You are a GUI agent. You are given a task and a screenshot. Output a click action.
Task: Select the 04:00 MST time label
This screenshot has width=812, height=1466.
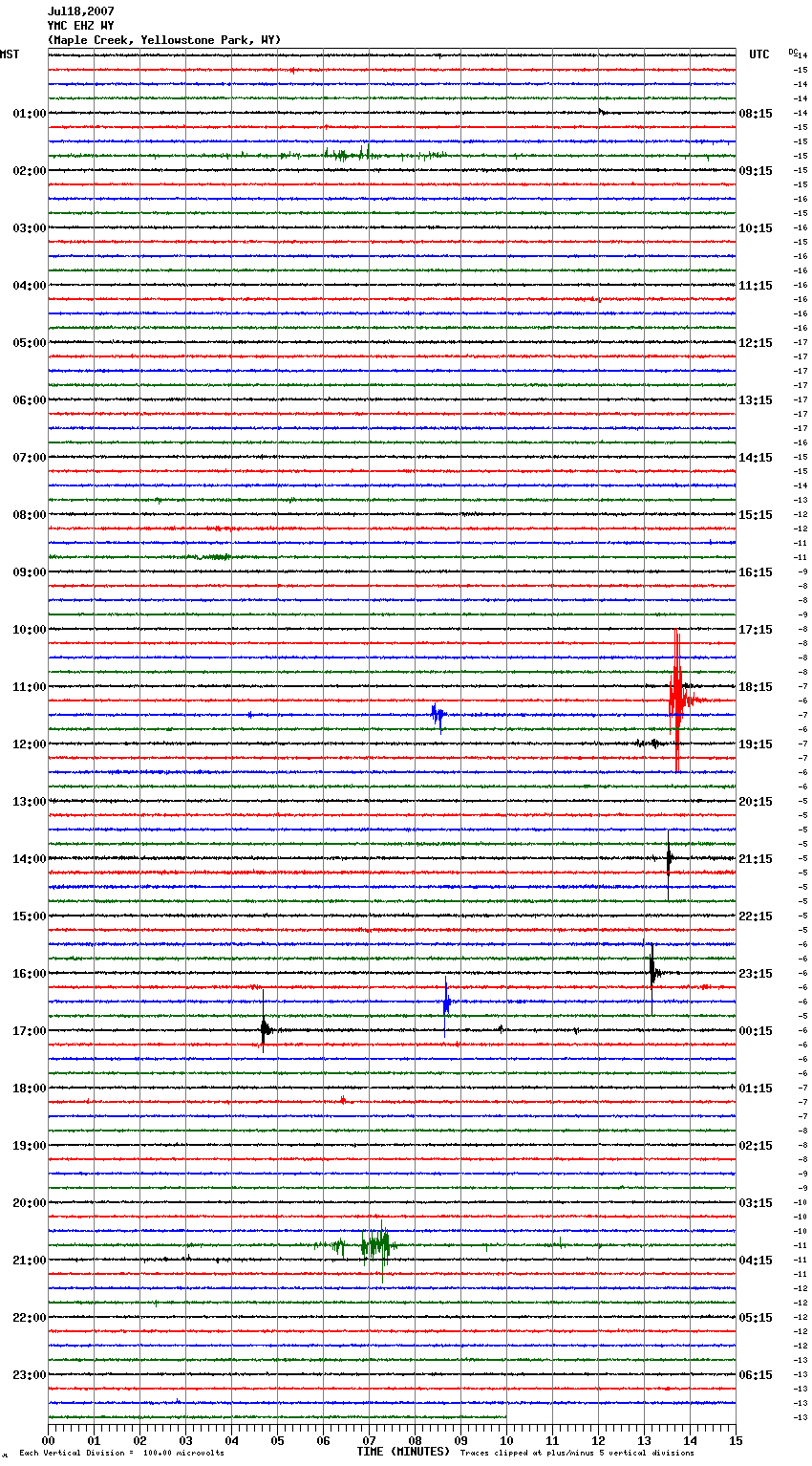click(29, 286)
